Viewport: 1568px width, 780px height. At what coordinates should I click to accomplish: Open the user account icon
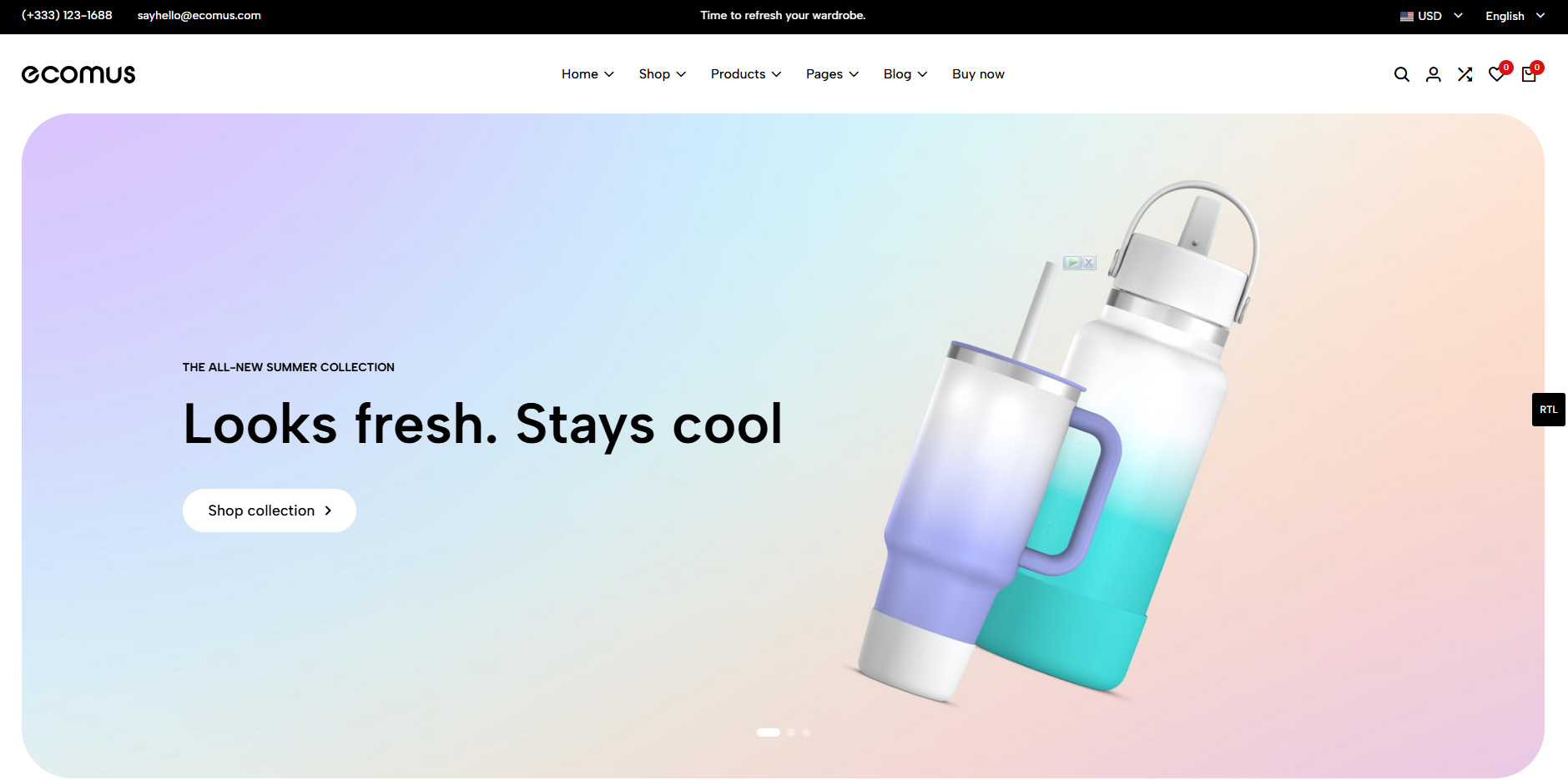point(1434,74)
